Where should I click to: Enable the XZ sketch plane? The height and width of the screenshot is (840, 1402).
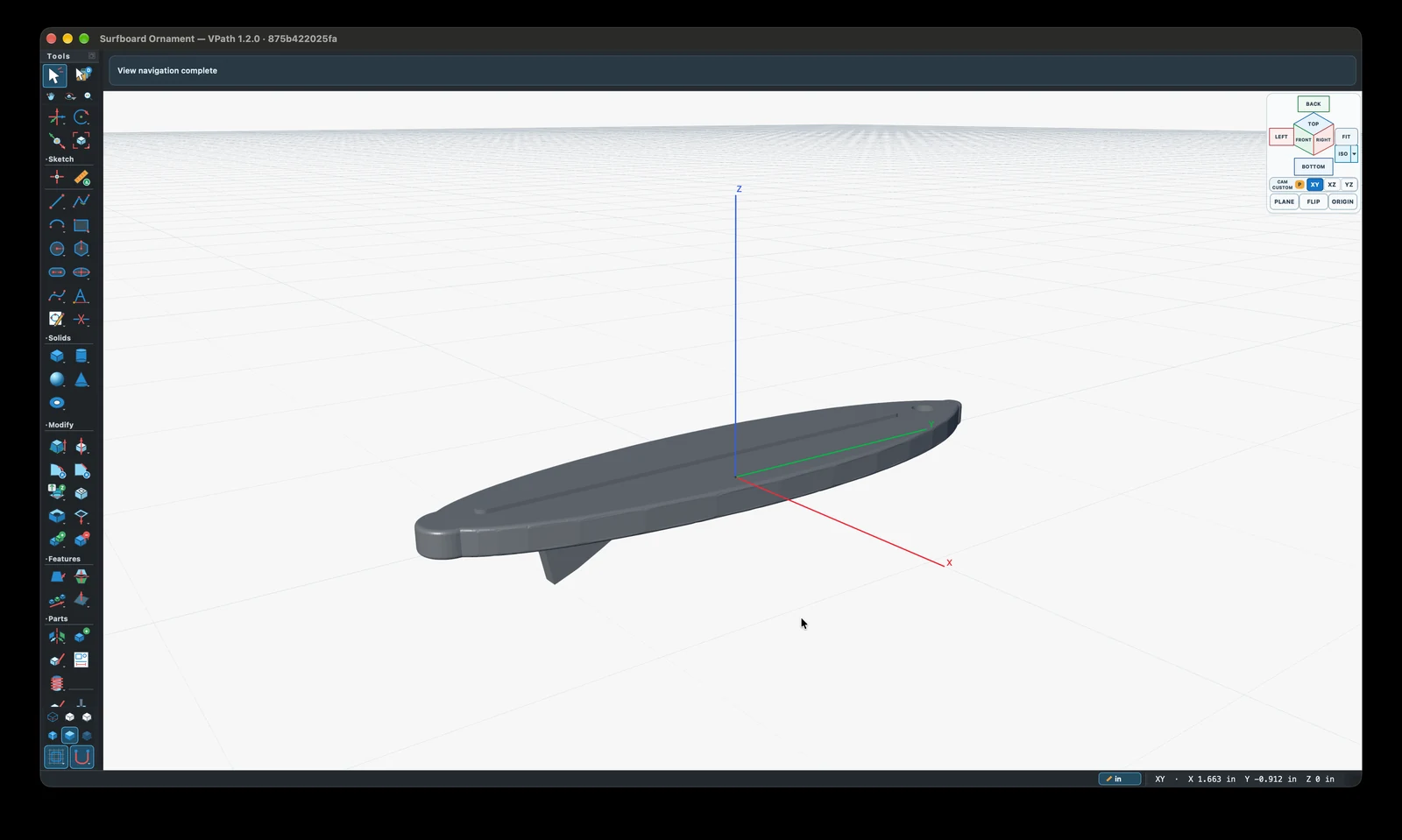[1332, 185]
